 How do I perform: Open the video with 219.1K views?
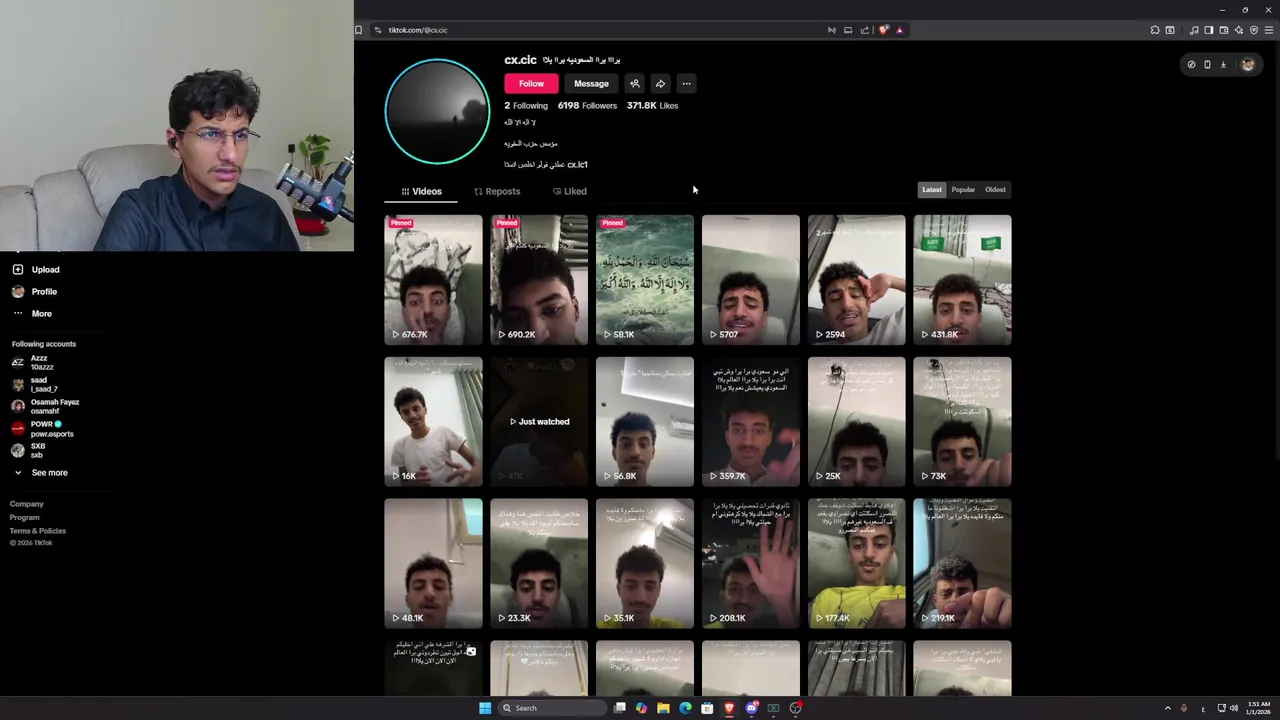[x=963, y=564]
